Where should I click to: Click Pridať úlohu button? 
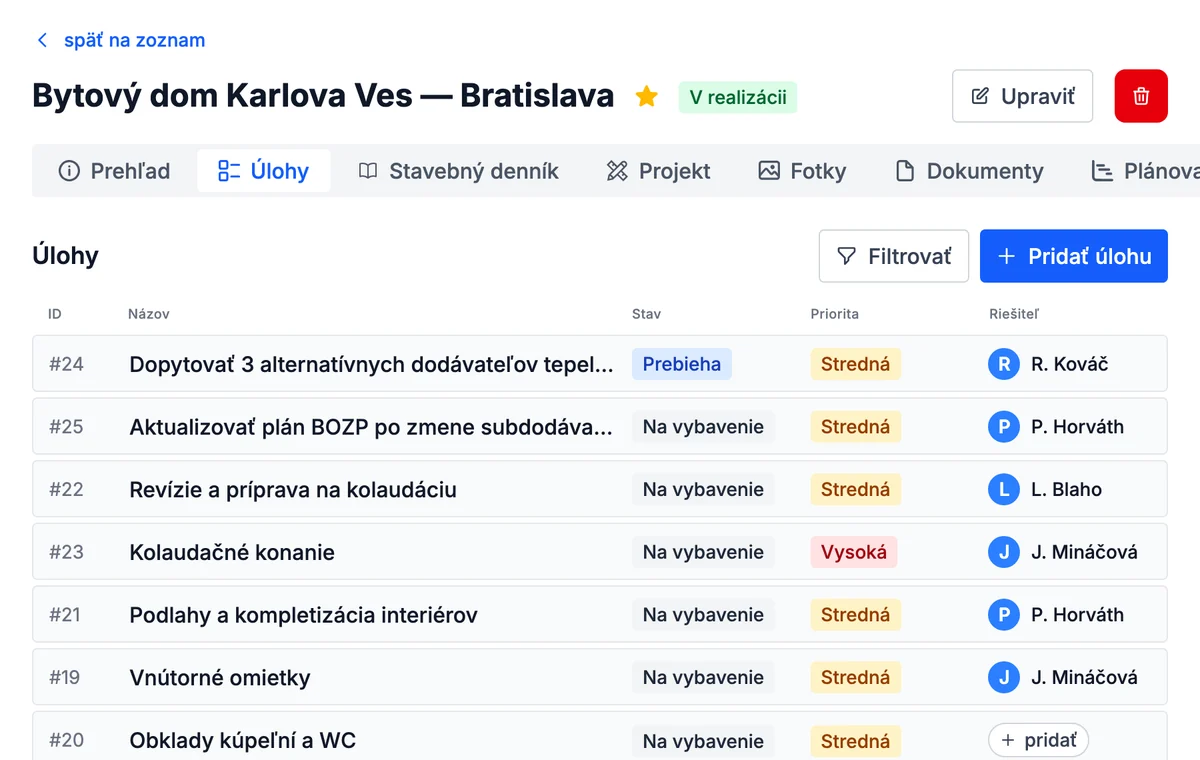1074,256
